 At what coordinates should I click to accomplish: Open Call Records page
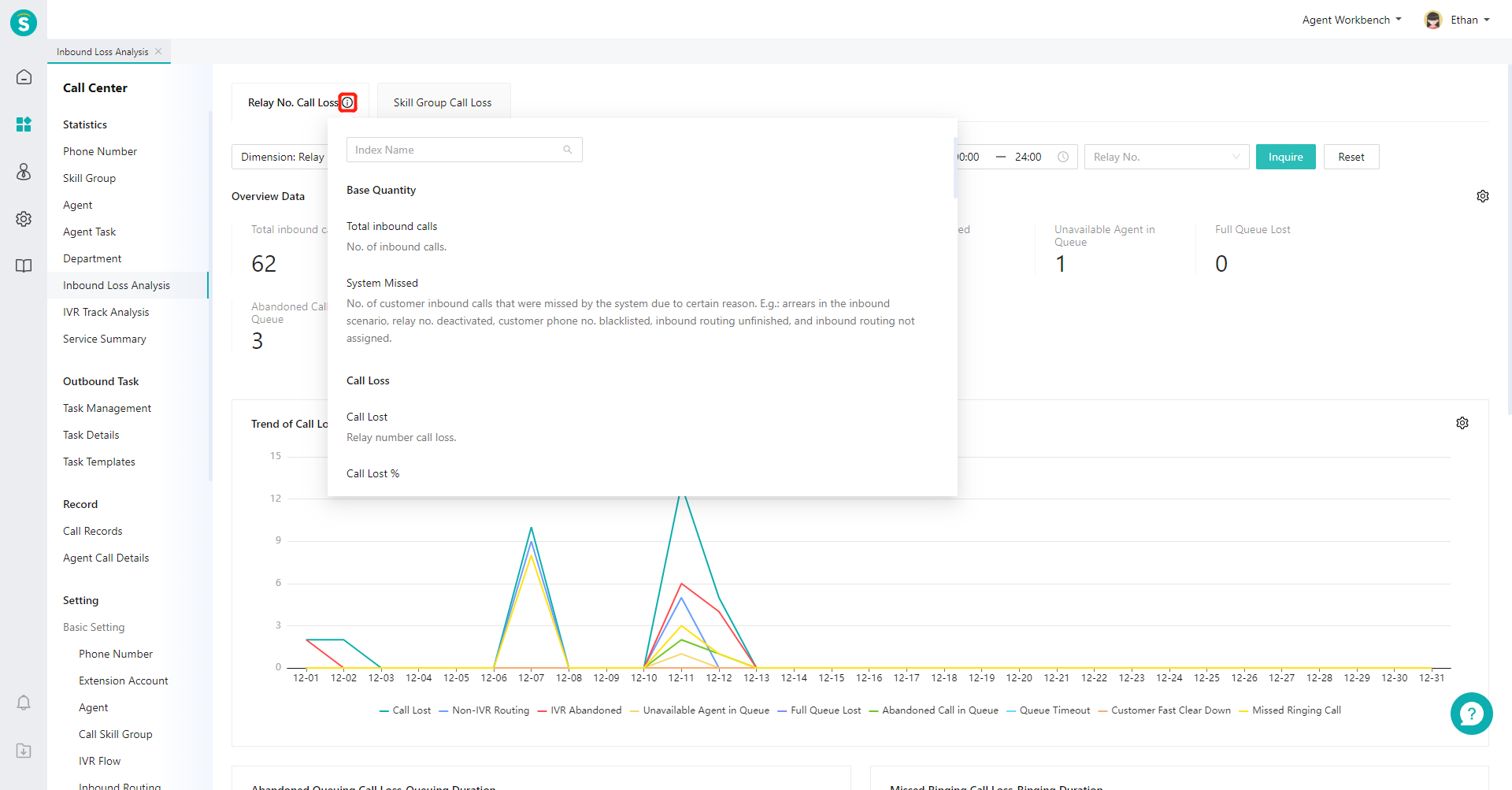[x=93, y=531]
